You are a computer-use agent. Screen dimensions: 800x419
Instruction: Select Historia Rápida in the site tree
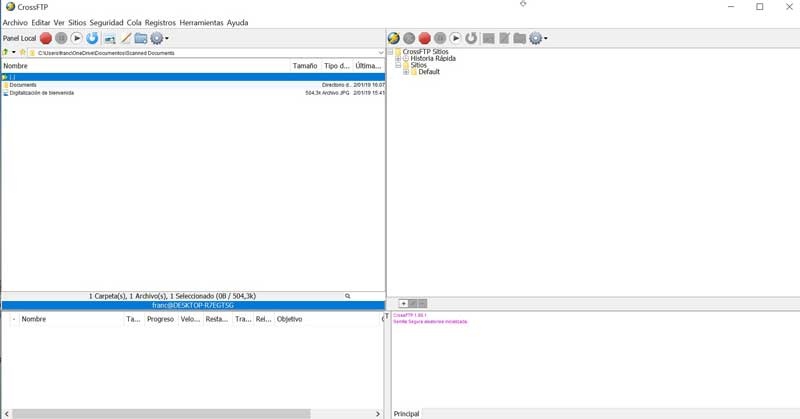point(433,59)
